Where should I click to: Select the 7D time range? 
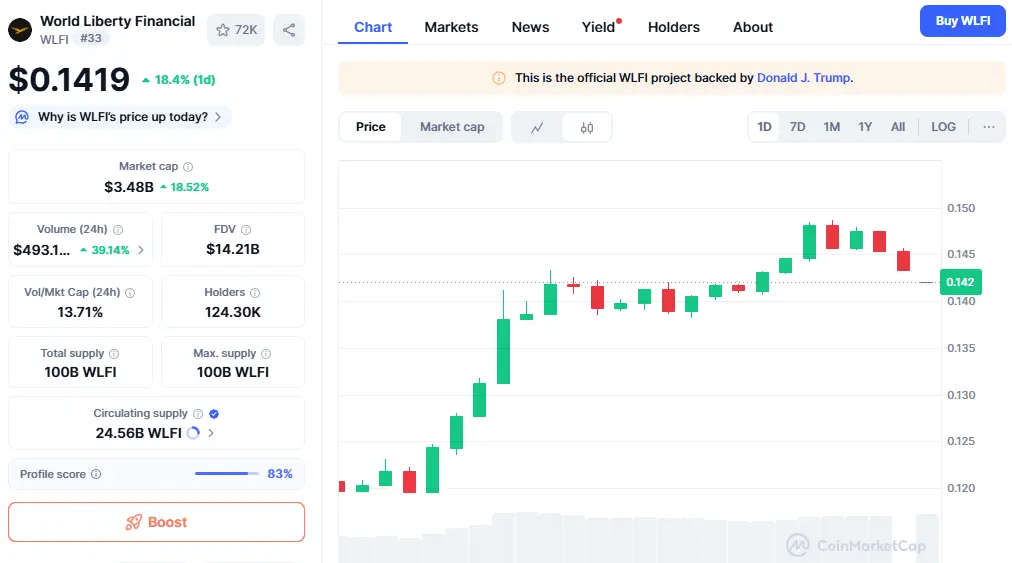797,127
